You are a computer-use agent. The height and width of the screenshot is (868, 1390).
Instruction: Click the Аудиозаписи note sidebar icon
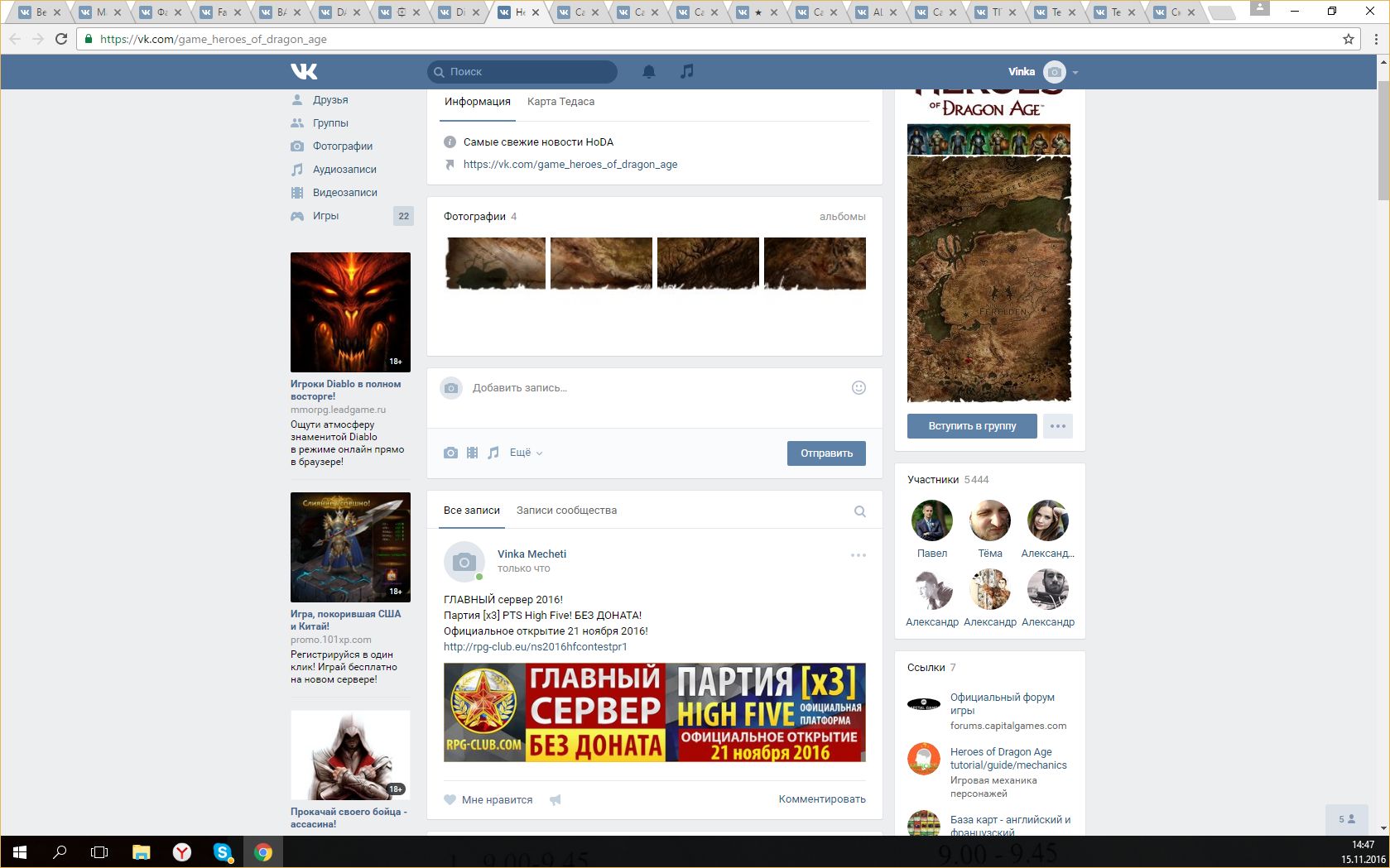[297, 170]
